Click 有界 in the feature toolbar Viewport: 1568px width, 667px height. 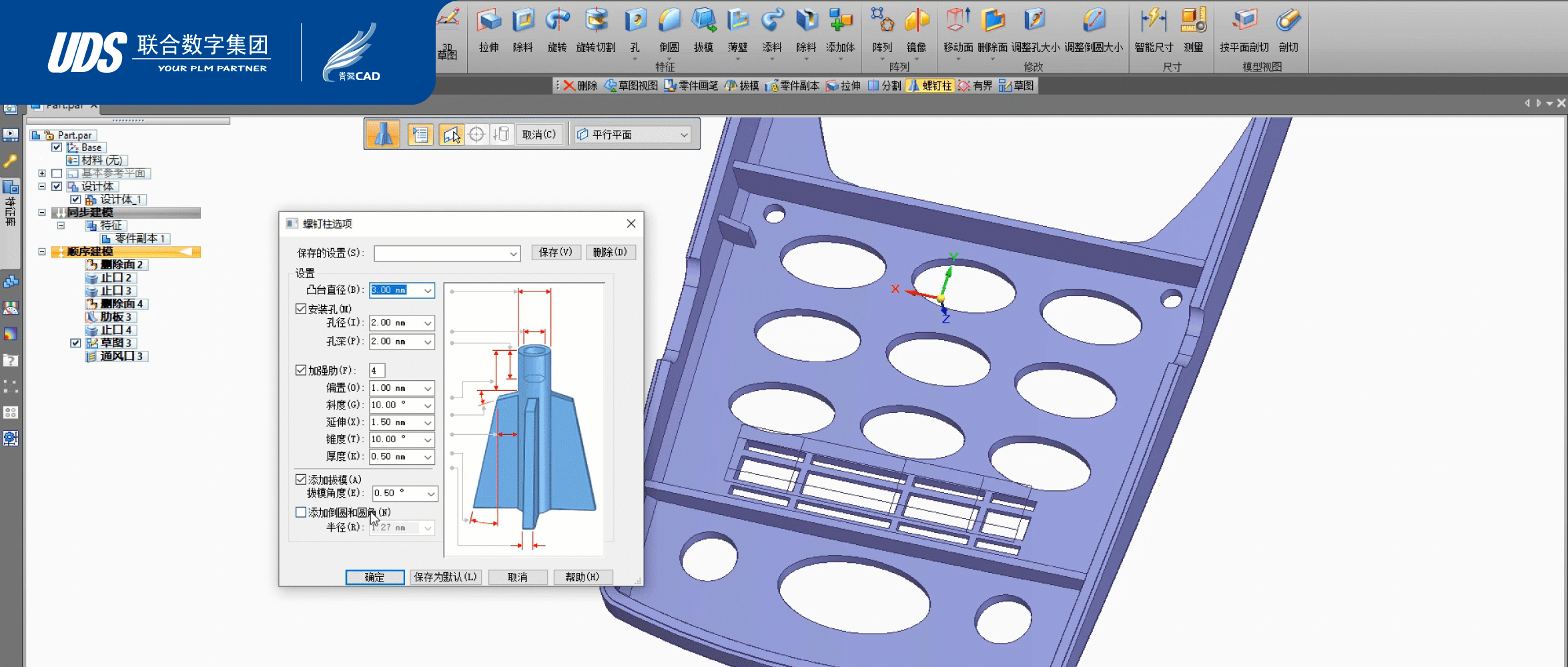tap(975, 85)
